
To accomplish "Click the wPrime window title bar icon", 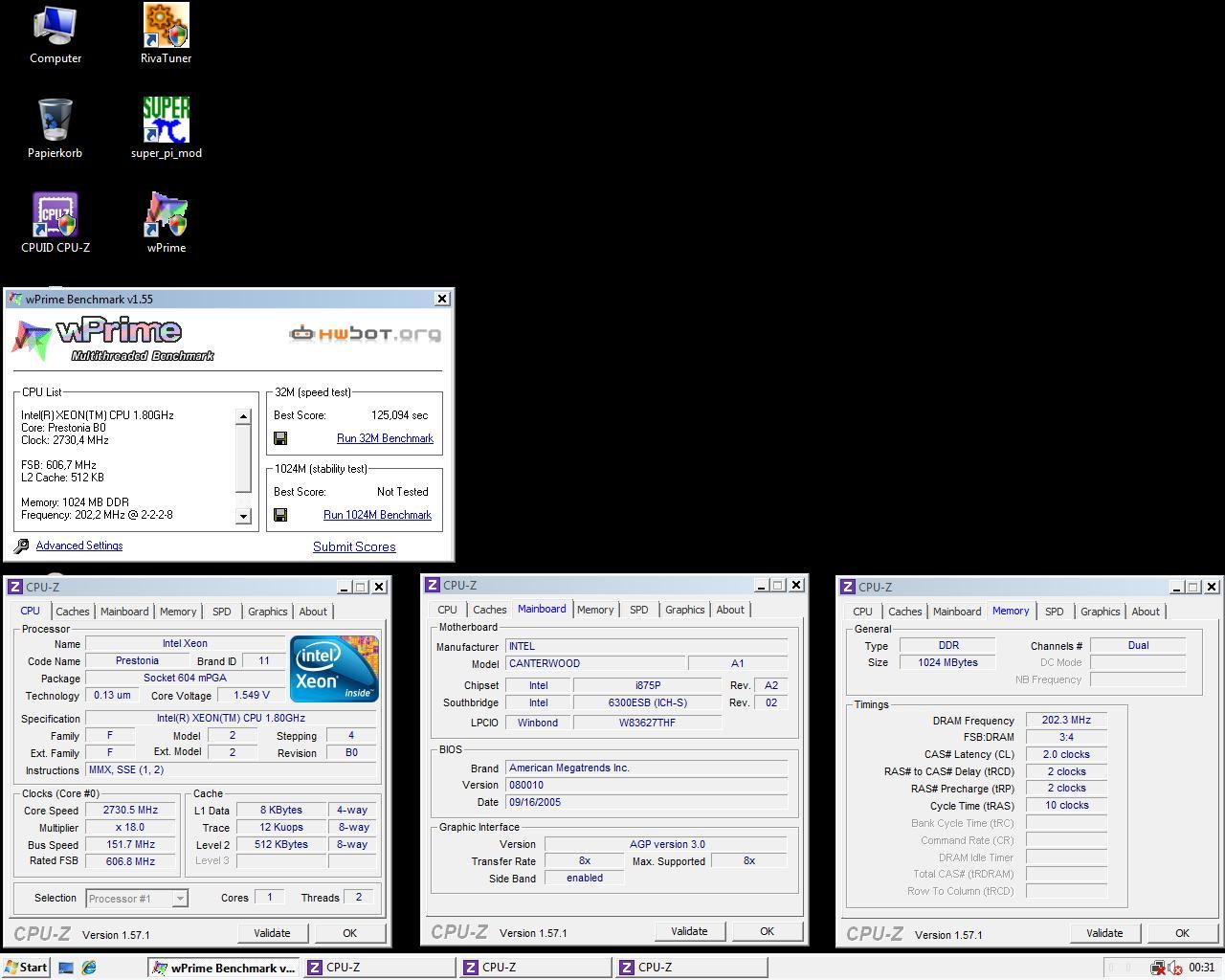I will pyautogui.click(x=14, y=299).
